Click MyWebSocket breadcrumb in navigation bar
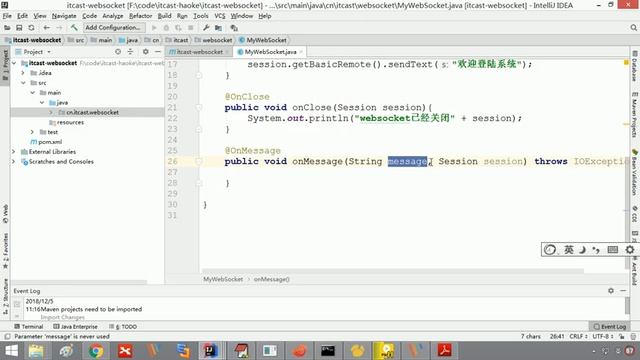Screen dimensions: 640x360 [x=262, y=40]
